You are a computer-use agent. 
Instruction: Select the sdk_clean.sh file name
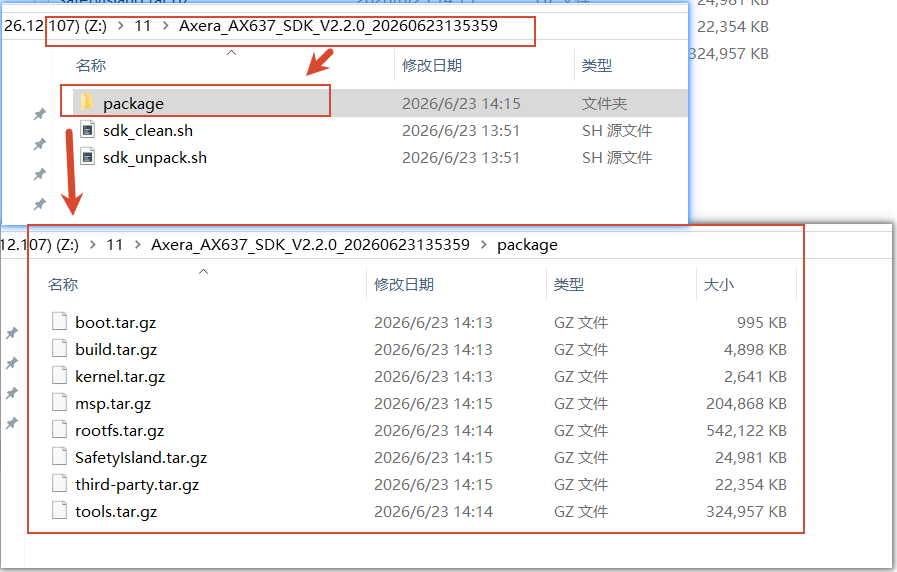[148, 130]
